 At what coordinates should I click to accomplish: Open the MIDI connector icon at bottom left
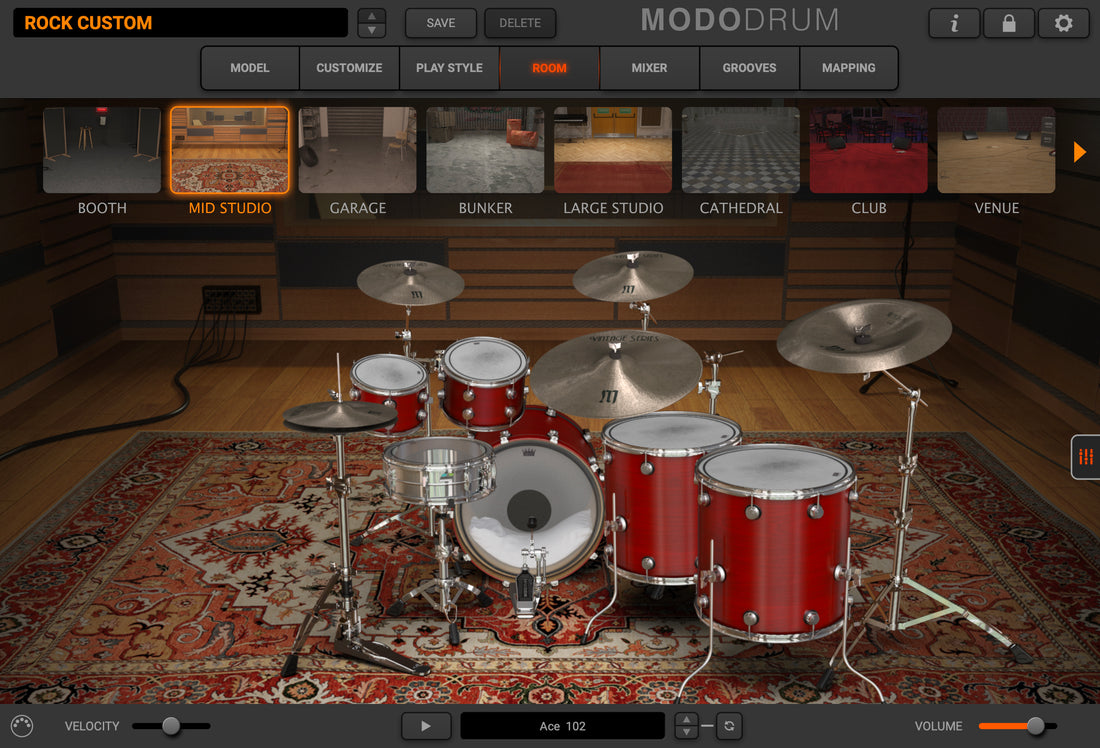(22, 726)
